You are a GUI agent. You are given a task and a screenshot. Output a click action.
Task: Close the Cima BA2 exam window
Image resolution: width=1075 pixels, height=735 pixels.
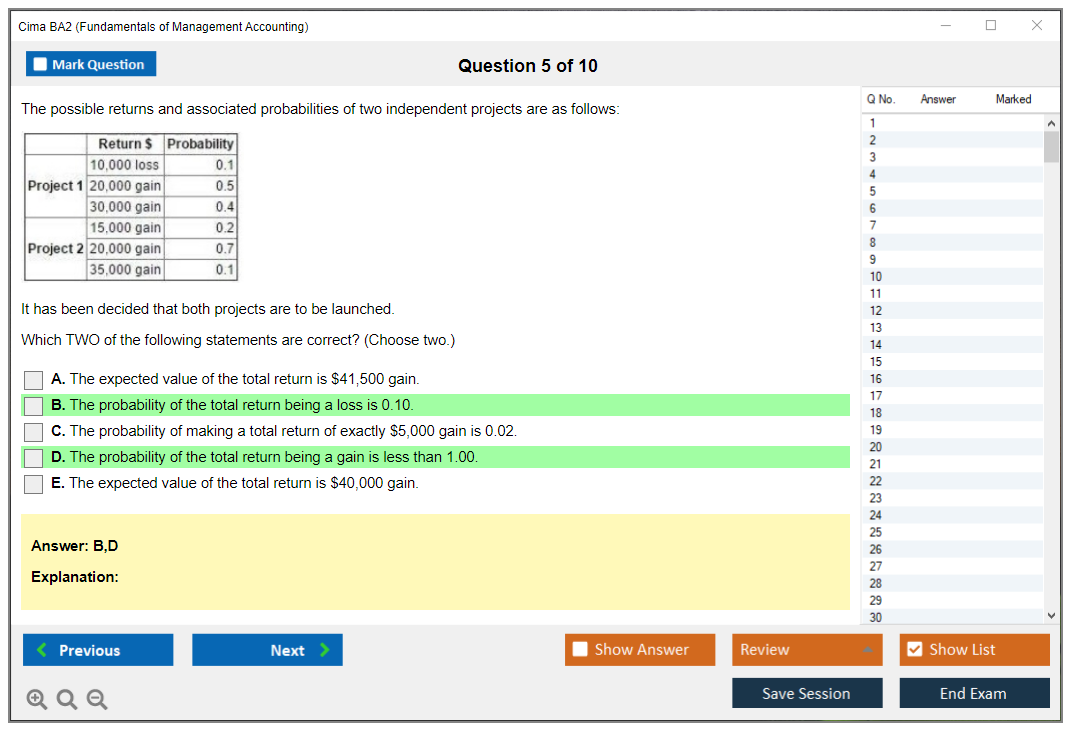pyautogui.click(x=1036, y=26)
